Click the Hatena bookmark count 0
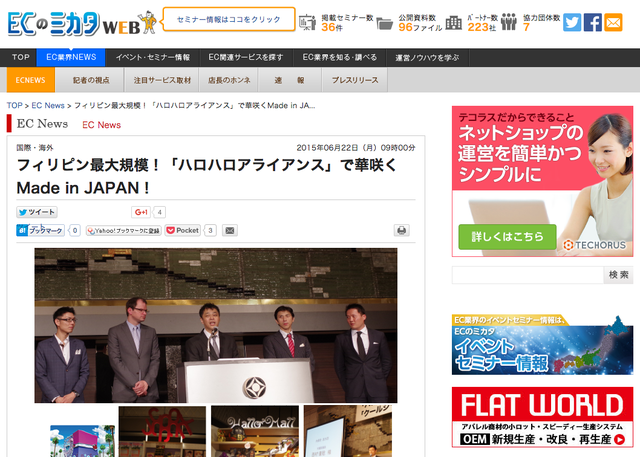 pos(75,231)
